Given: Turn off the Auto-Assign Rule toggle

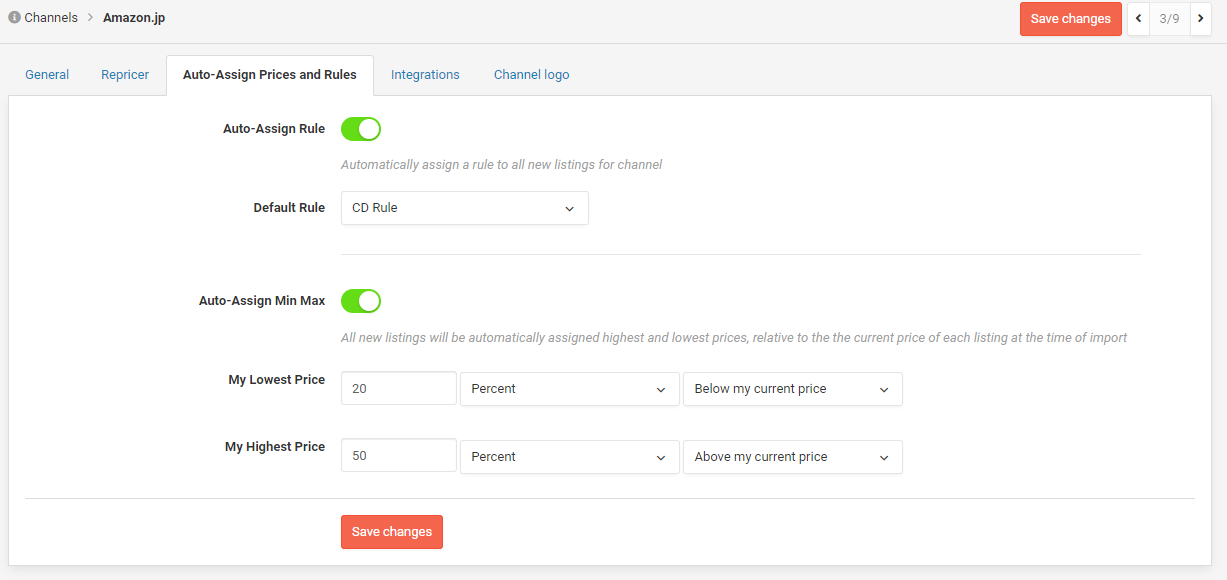Looking at the screenshot, I should [x=361, y=129].
